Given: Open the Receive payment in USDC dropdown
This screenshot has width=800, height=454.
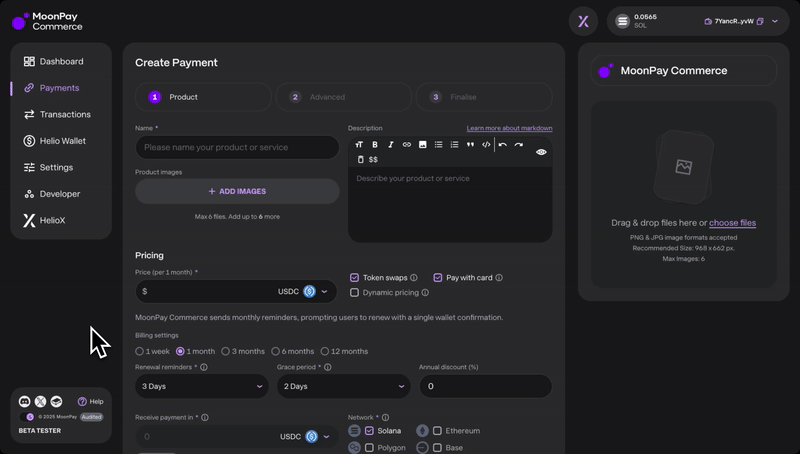Looking at the screenshot, I should pos(305,437).
